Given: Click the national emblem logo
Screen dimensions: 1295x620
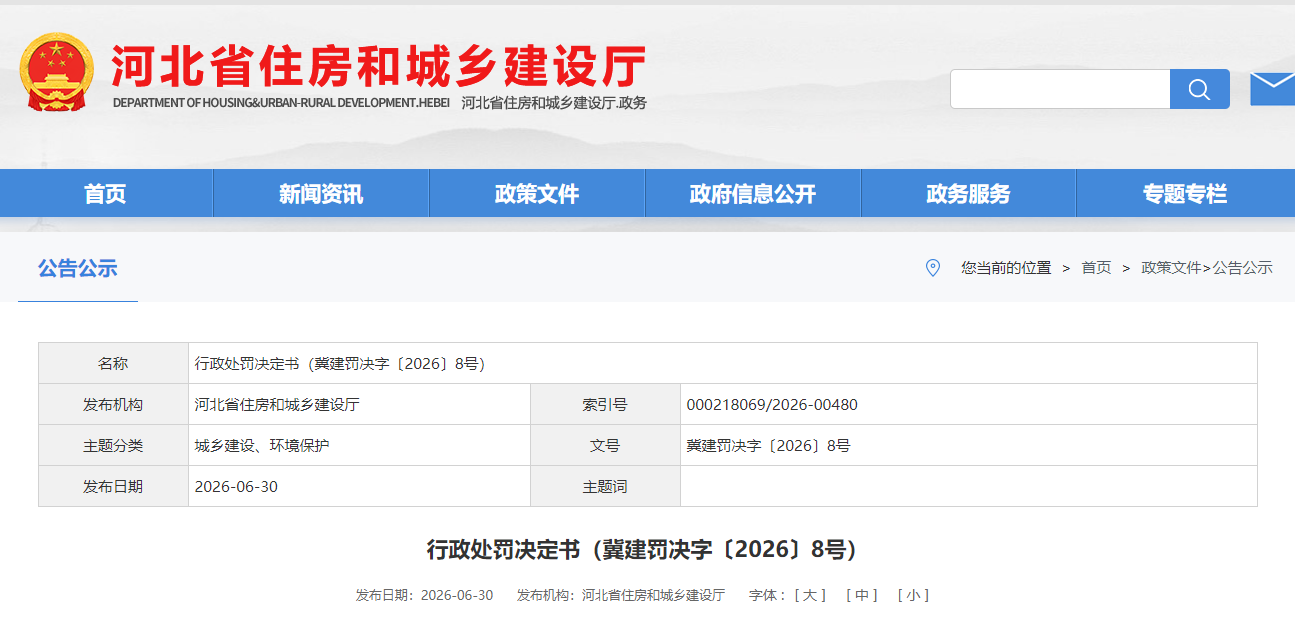Looking at the screenshot, I should click(57, 72).
